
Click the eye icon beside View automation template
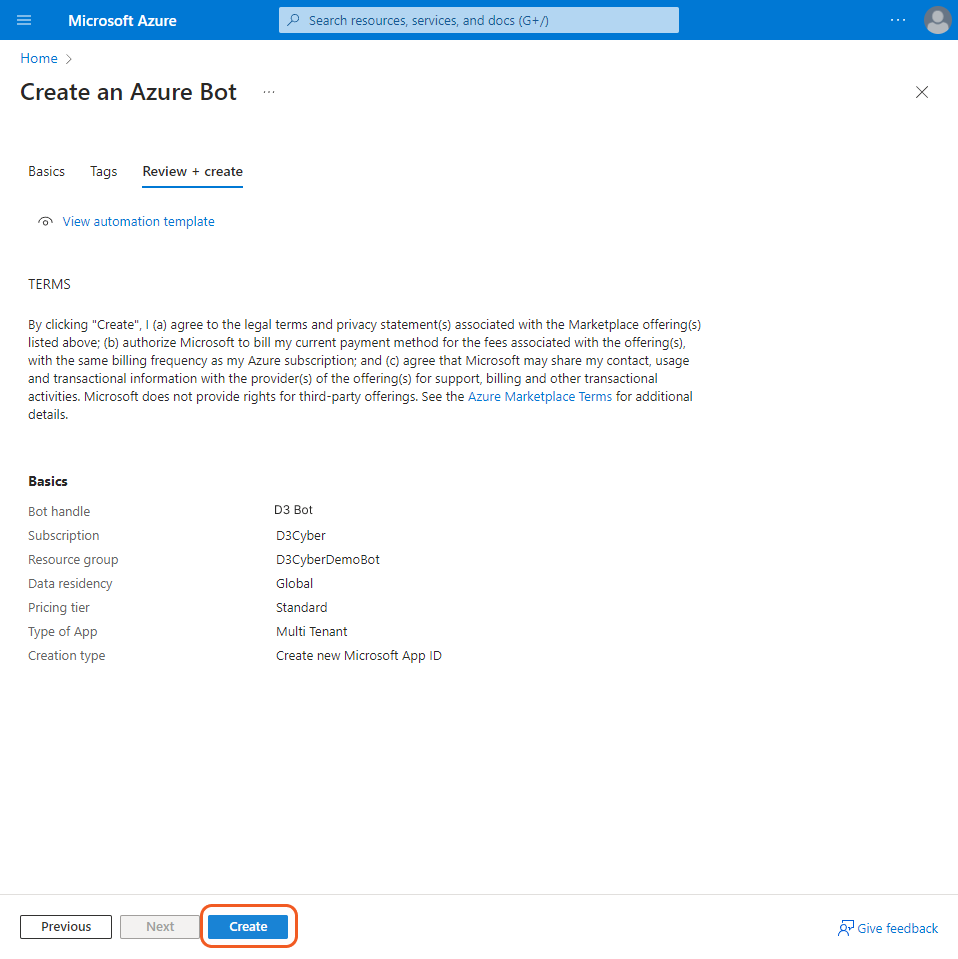pyautogui.click(x=45, y=221)
